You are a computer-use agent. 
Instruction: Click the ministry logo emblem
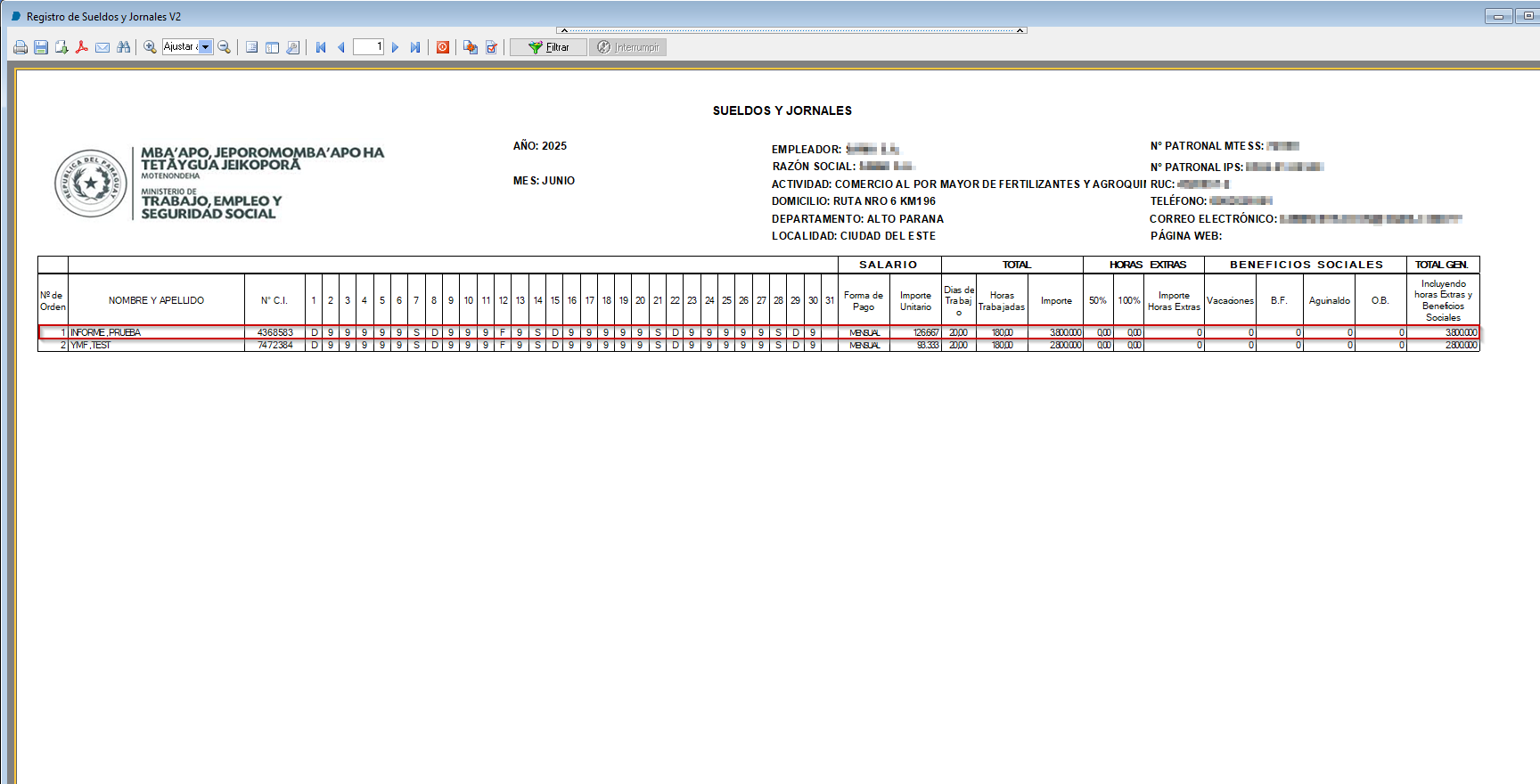[91, 184]
